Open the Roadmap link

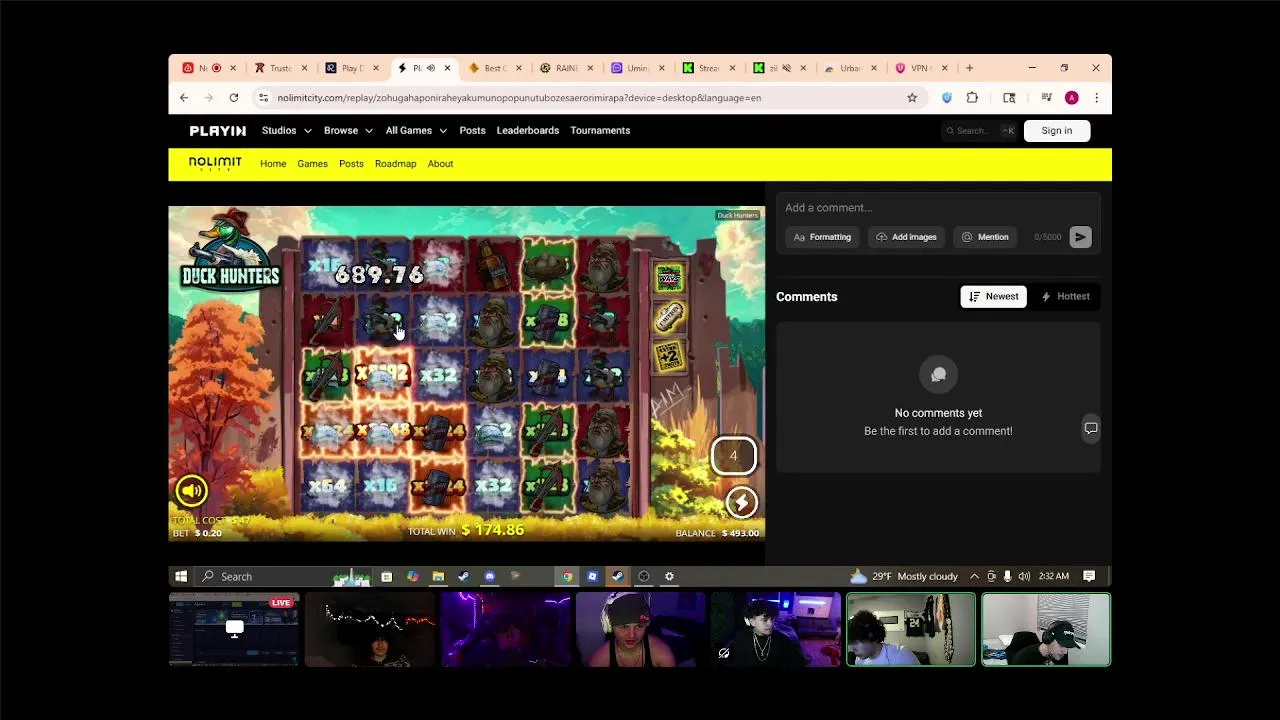coord(395,164)
